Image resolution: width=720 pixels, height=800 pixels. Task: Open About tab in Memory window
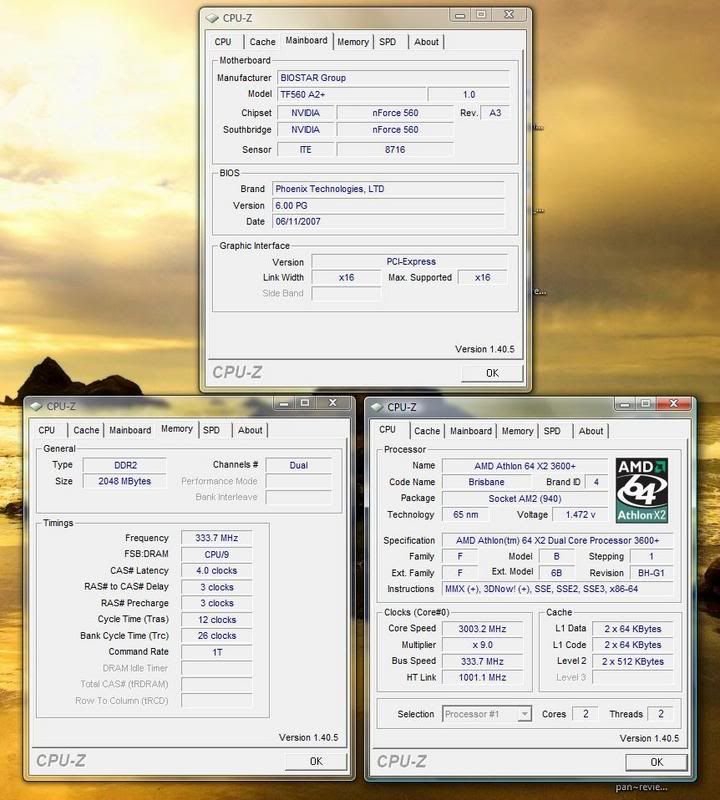[x=250, y=430]
